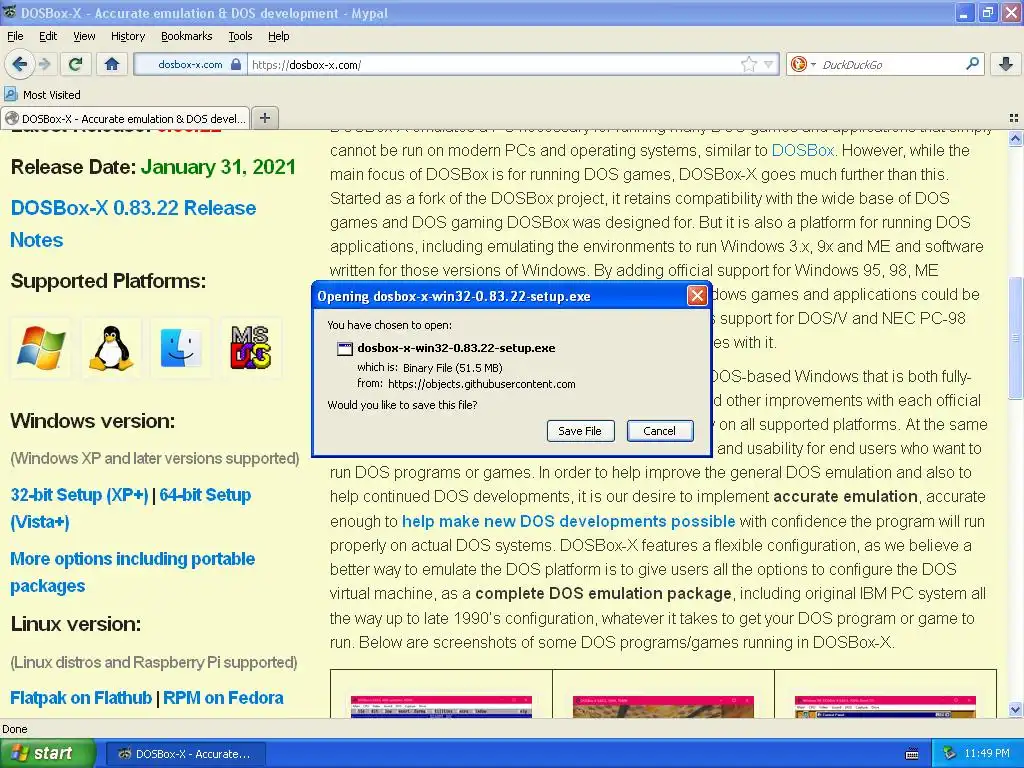The image size is (1024, 768).
Task: Reload the page with the refresh icon
Action: pyautogui.click(x=75, y=64)
